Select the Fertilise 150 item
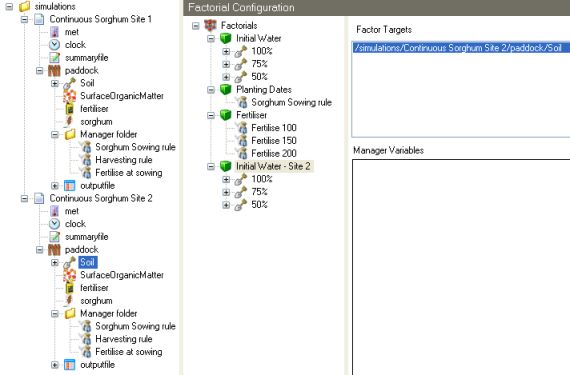 coord(274,141)
